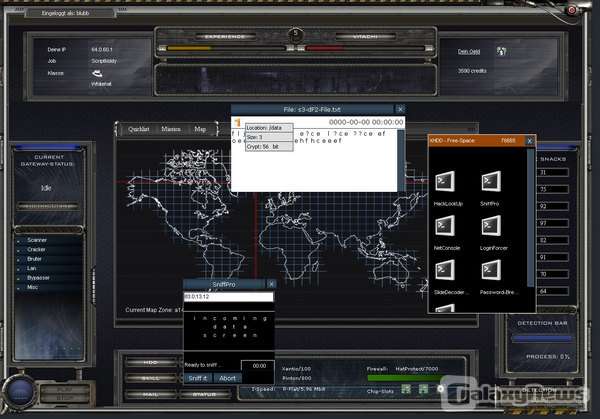The height and width of the screenshot is (419, 600).
Task: Click the money icon beside Dein Geld
Action: click(501, 51)
